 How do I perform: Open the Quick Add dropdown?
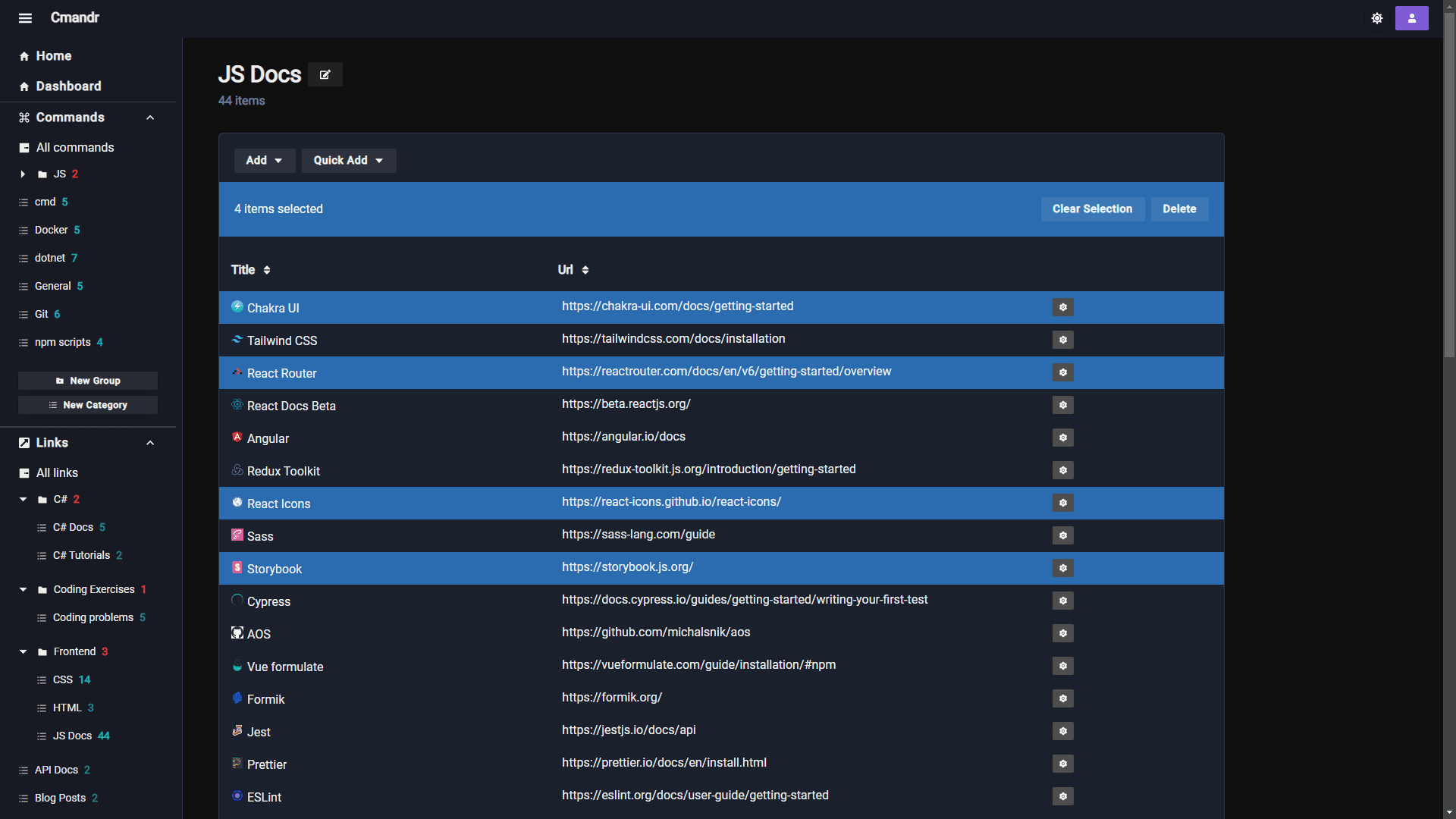pos(348,161)
